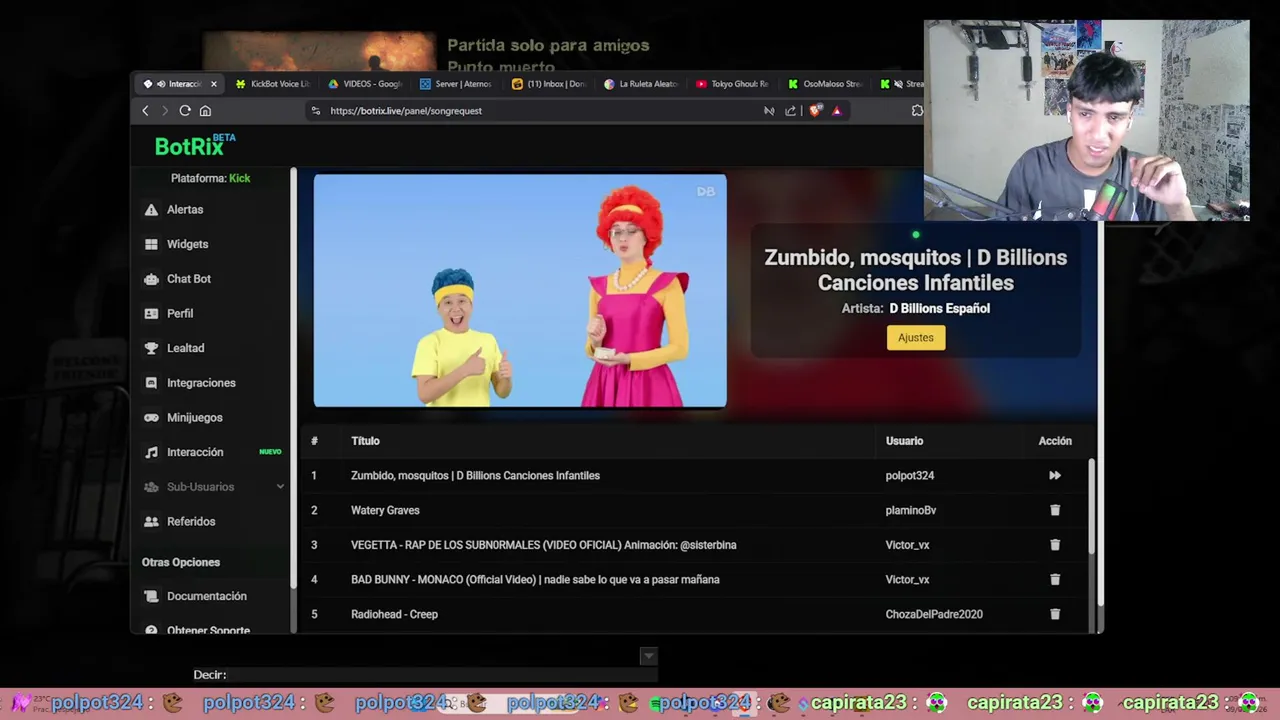Click the song queue scrollbar
The image size is (1280, 720).
point(1090,505)
